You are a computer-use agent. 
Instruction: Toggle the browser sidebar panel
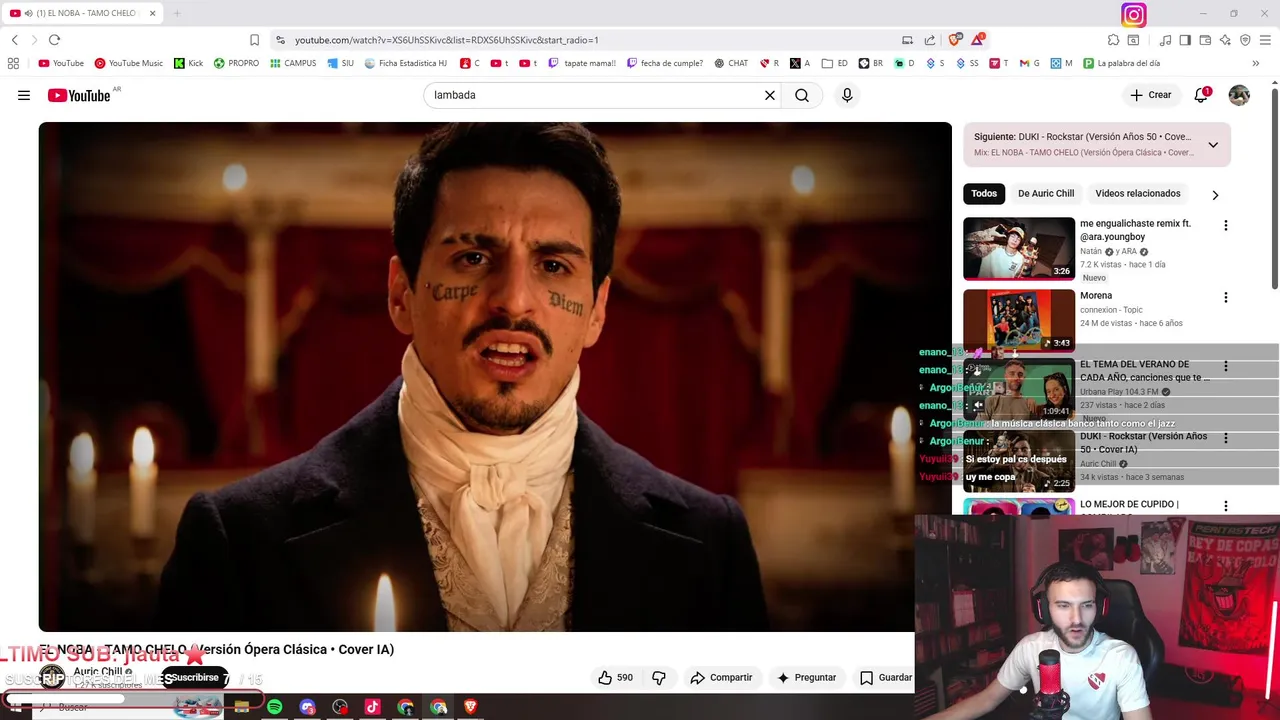click(1185, 40)
